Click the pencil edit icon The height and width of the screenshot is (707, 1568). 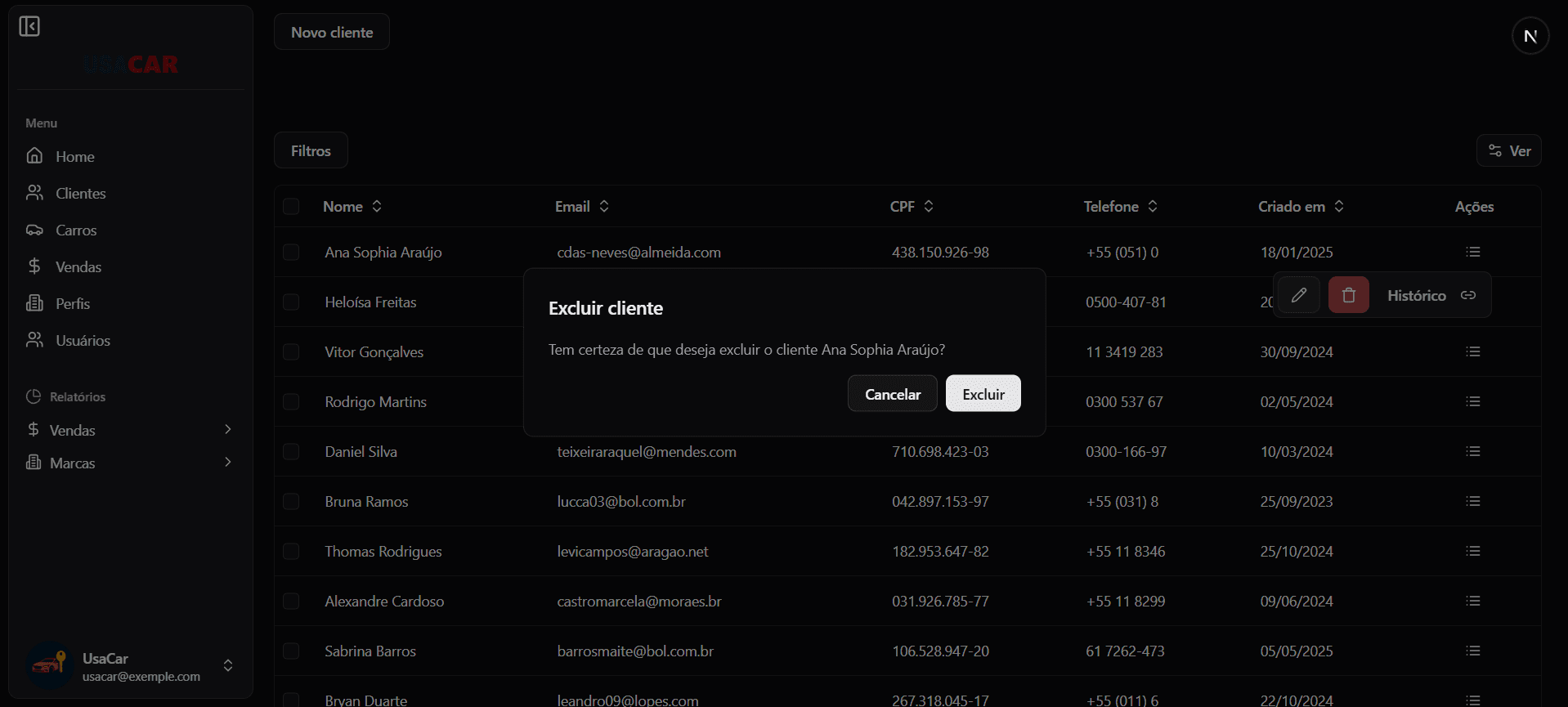(x=1298, y=295)
